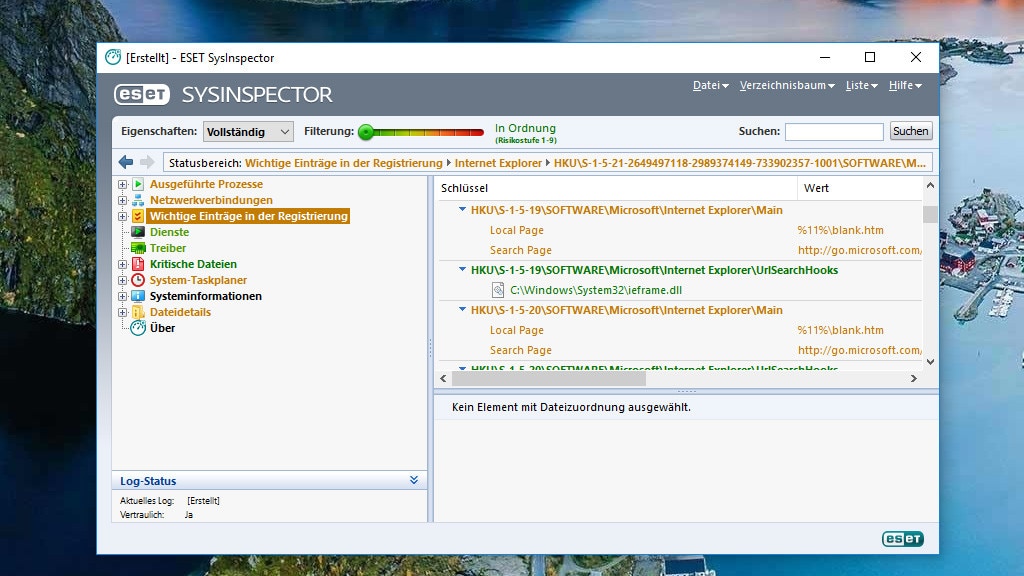This screenshot has width=1024, height=576.
Task: Click the grey forward navigation arrow
Action: click(148, 162)
